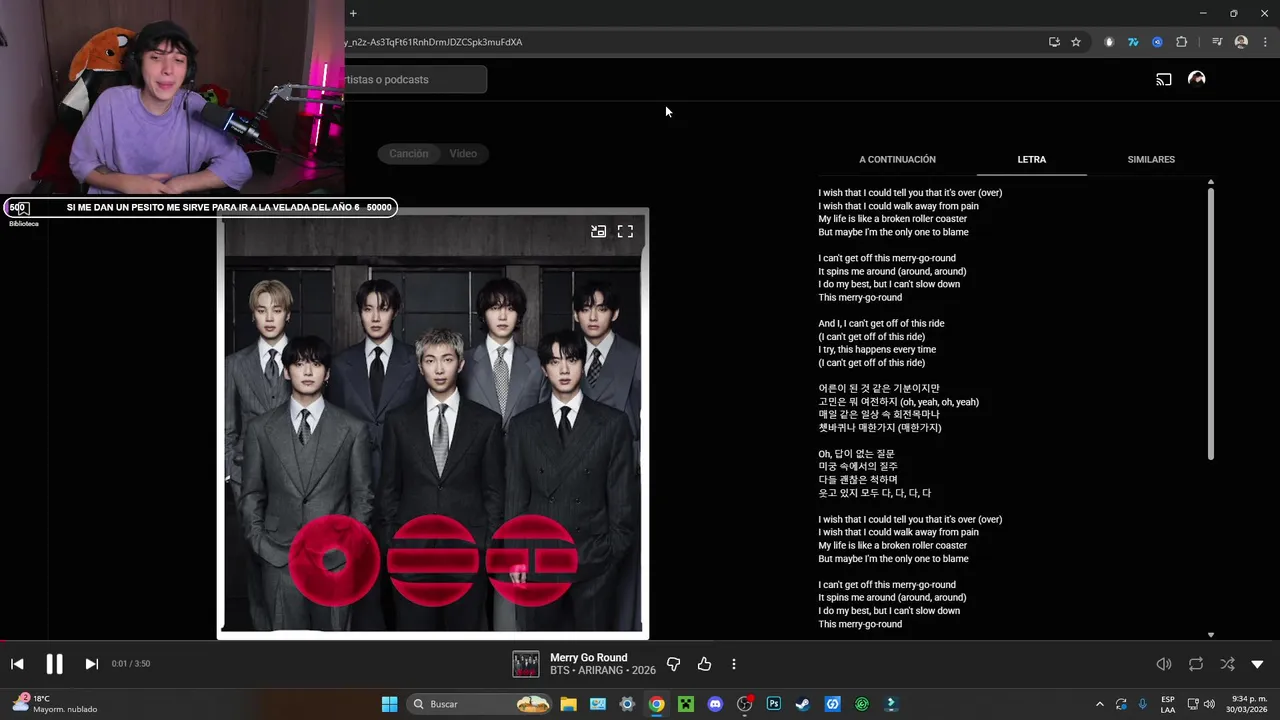Open the clock showing 9:34 p. m.

point(1249,704)
